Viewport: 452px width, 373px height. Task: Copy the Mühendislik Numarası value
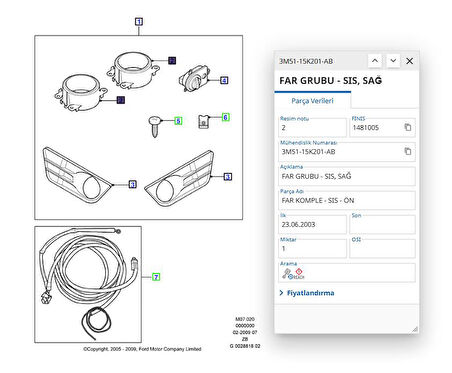pyautogui.click(x=408, y=151)
